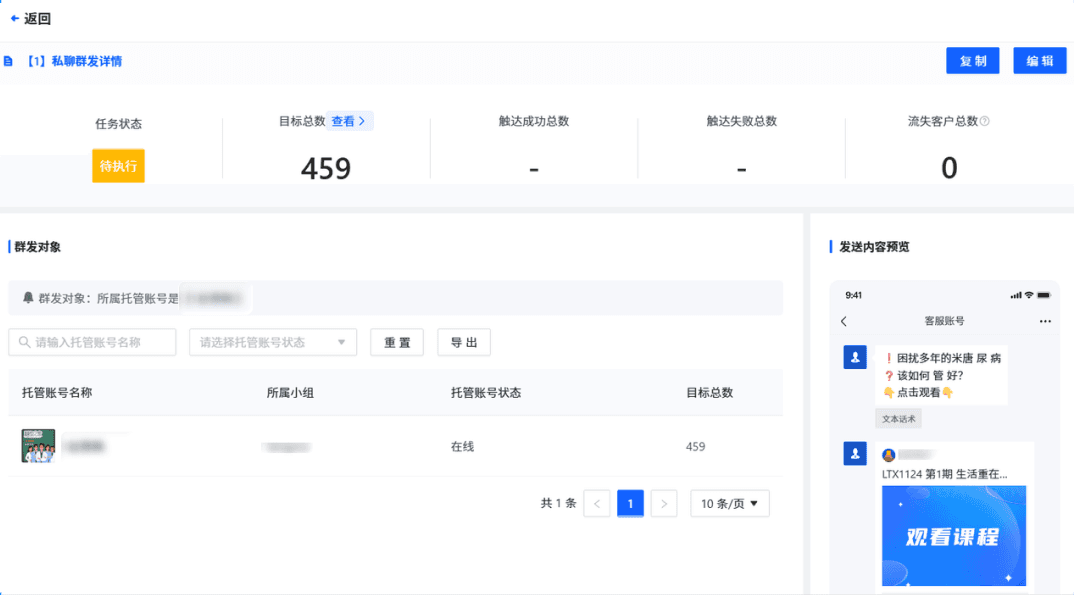Open 查看 link next to 目标总数

point(349,121)
